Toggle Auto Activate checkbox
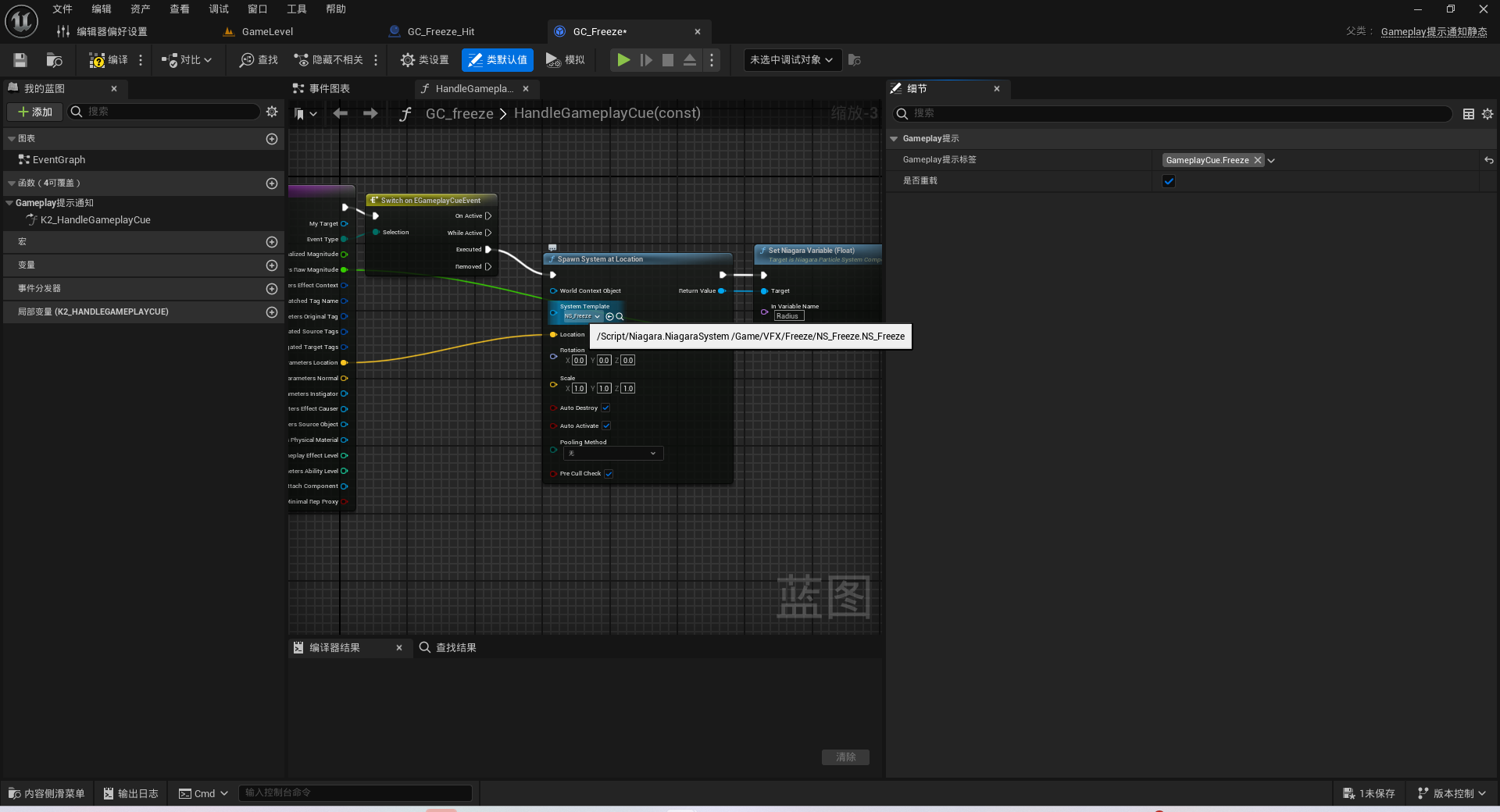The width and height of the screenshot is (1500, 812). (606, 426)
